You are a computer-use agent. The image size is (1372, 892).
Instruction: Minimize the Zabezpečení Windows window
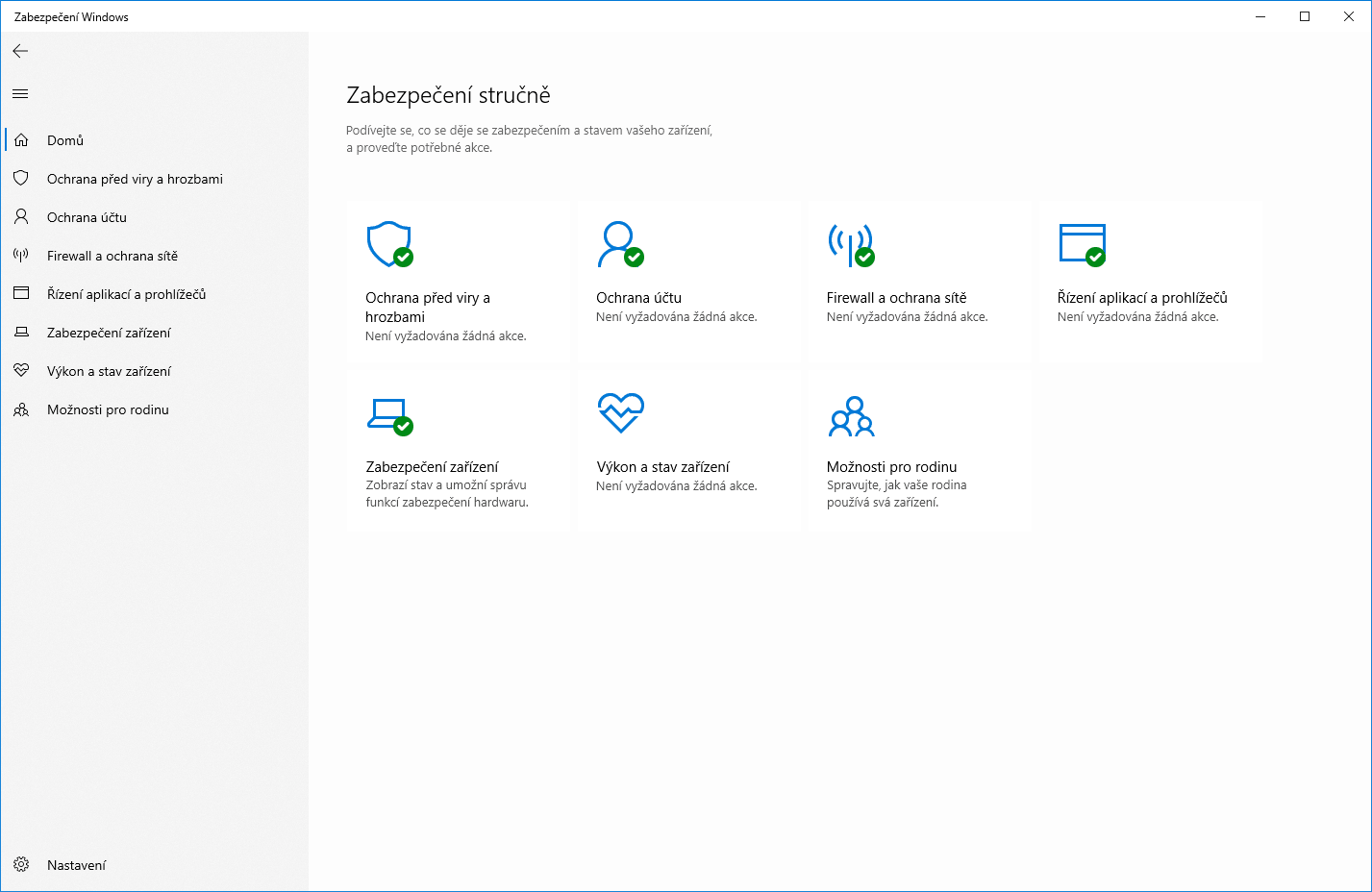click(1260, 16)
